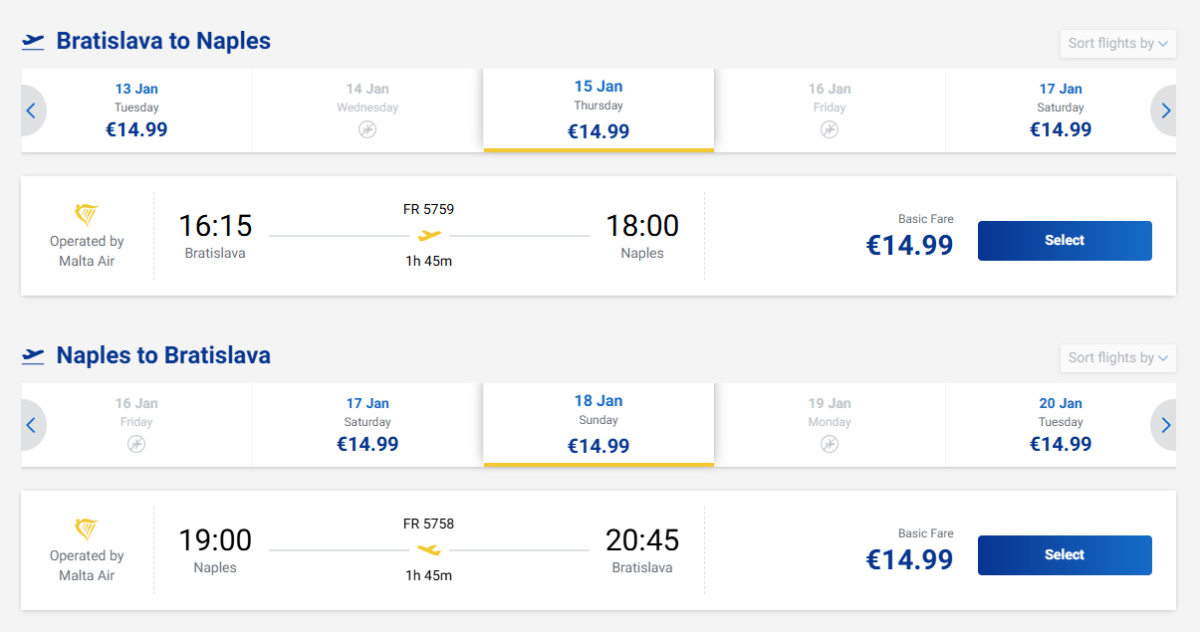Click the no-flights icon under 19 Jan Monday
Image resolution: width=1200 pixels, height=632 pixels.
click(x=829, y=444)
